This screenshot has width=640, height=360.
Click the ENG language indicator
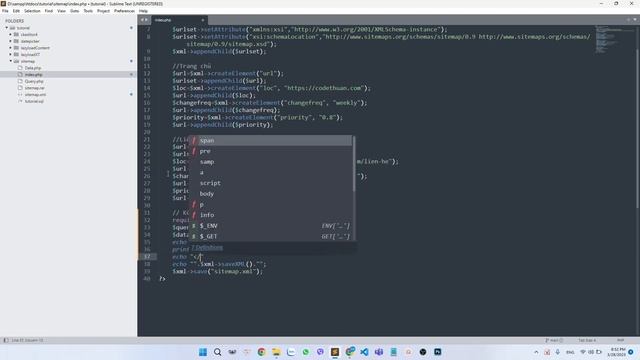point(570,352)
